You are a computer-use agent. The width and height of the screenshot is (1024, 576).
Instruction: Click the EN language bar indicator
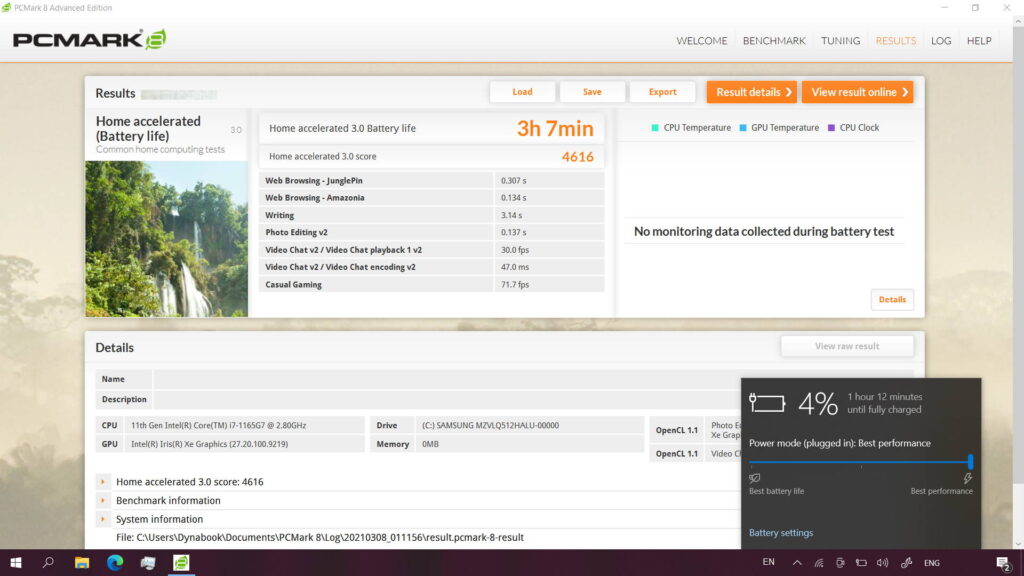(x=769, y=562)
